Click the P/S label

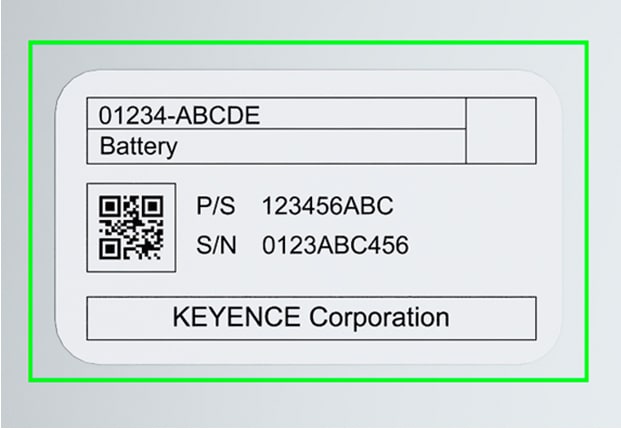point(218,207)
